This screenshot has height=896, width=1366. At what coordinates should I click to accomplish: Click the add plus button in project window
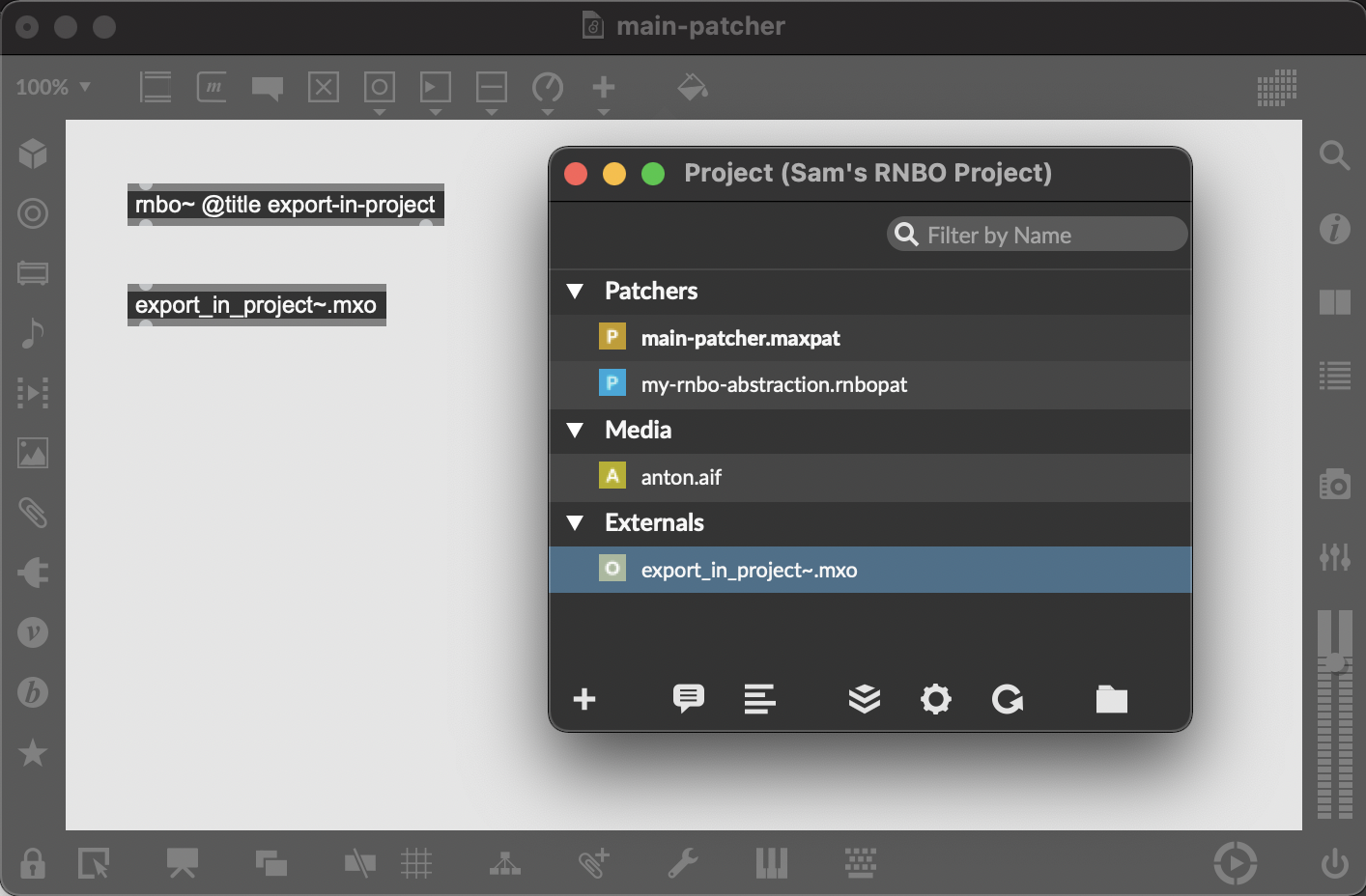coord(584,699)
